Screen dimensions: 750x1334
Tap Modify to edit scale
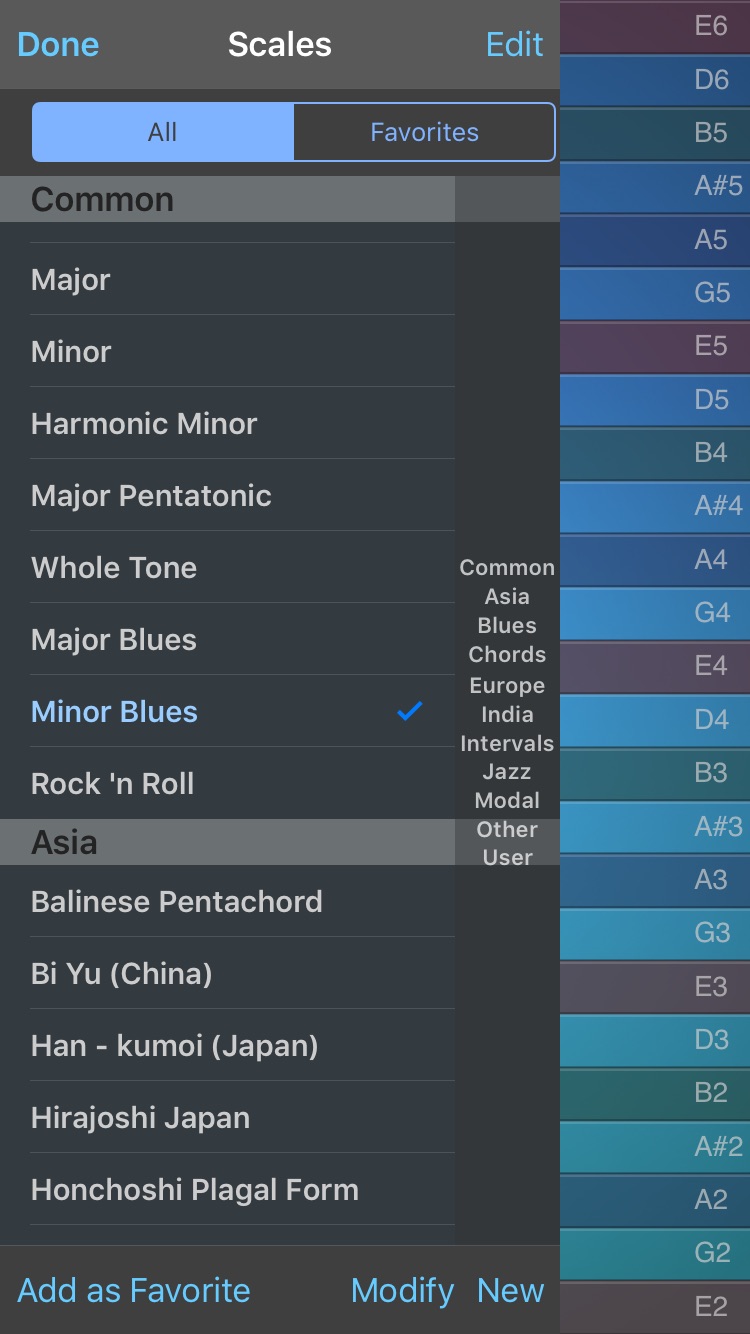pyautogui.click(x=402, y=1290)
